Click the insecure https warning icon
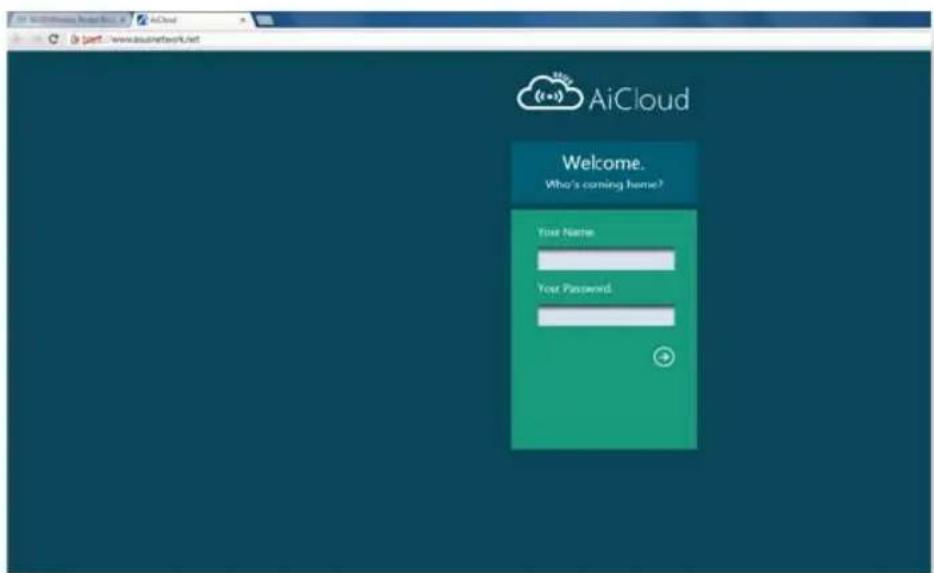Viewport: 934px width, 573px height. coord(75,39)
